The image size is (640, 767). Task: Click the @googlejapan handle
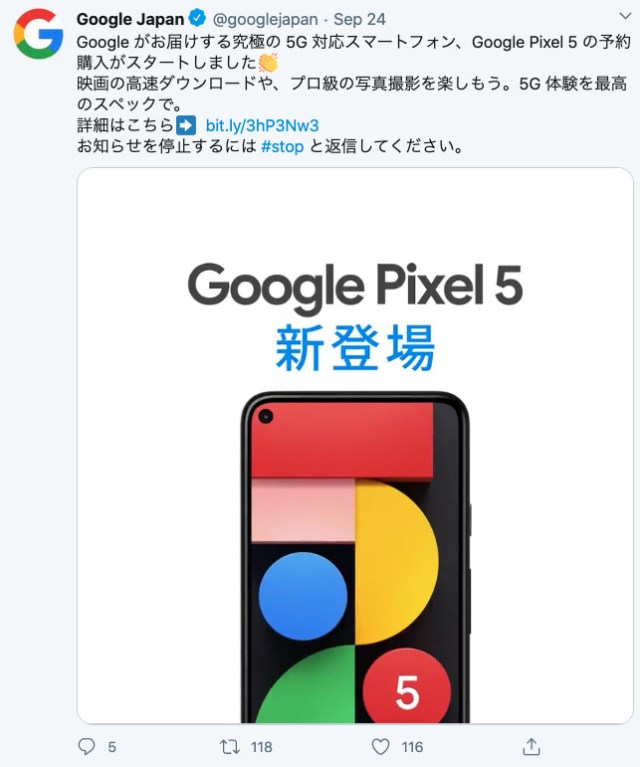click(265, 20)
